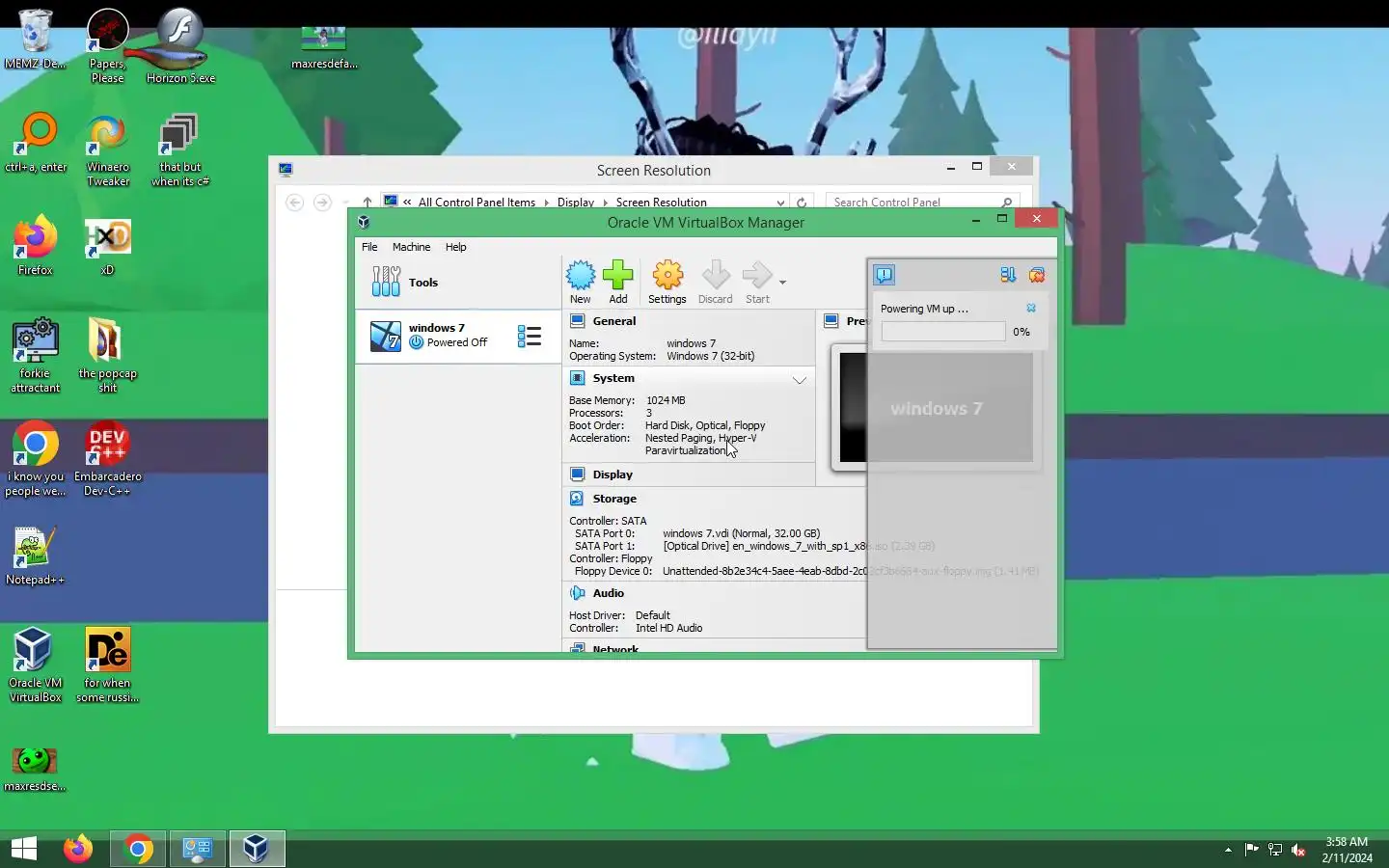The image size is (1389, 868).
Task: Click the General section monitor icon
Action: tap(577, 321)
